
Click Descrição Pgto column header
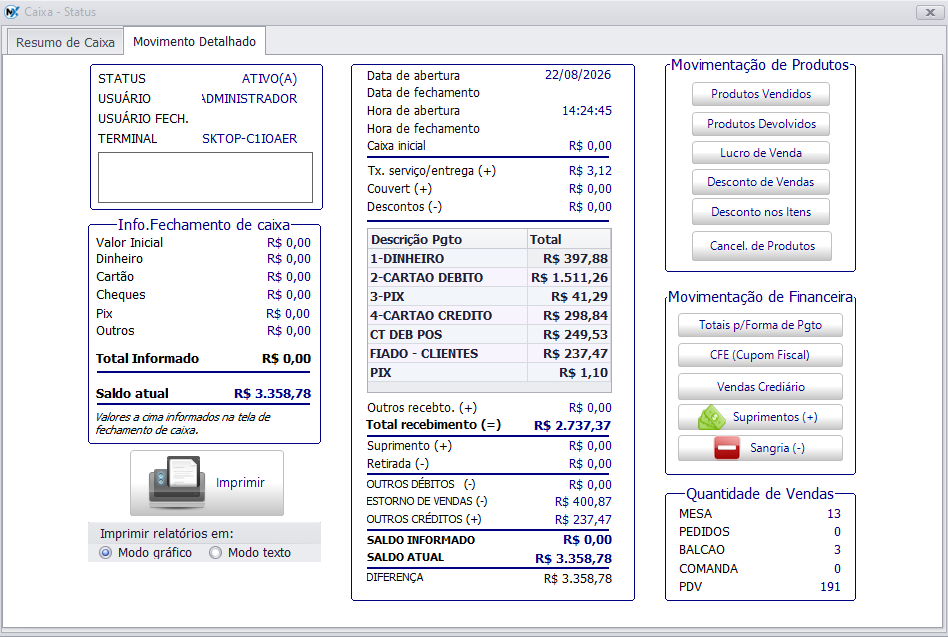point(447,239)
